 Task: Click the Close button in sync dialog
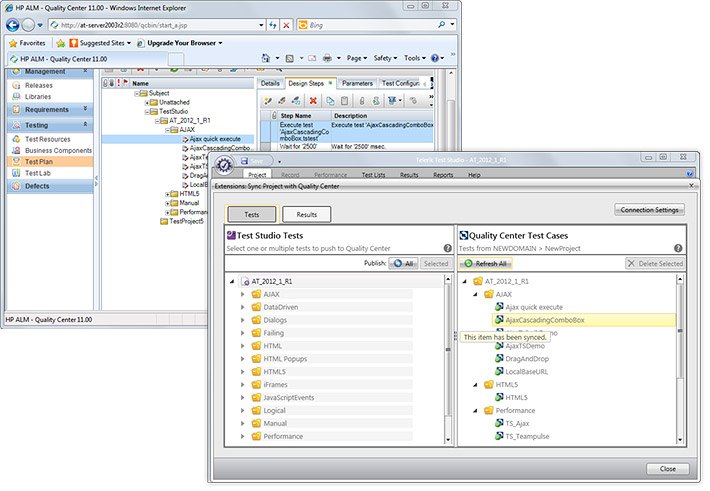(x=668, y=469)
